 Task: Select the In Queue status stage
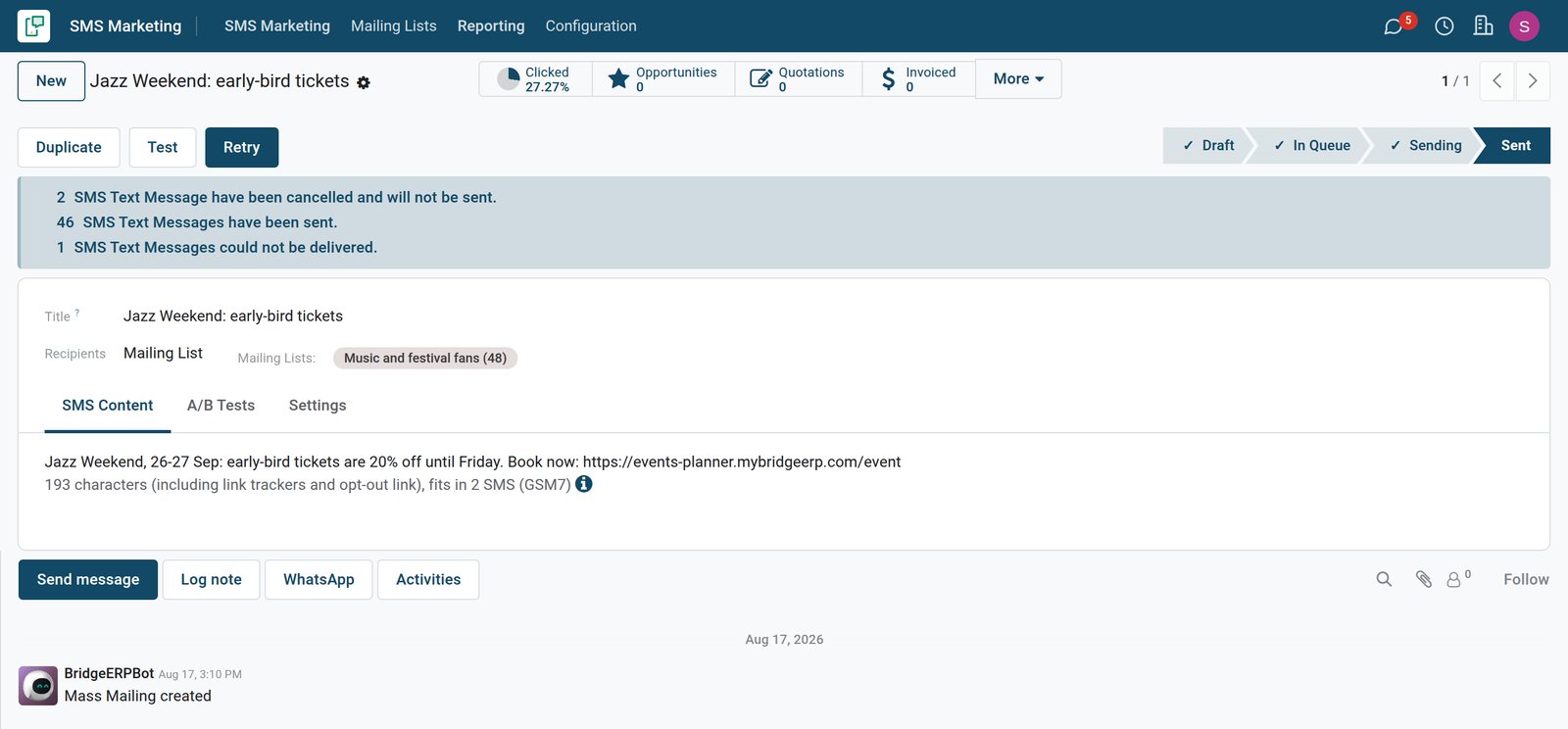[x=1311, y=145]
